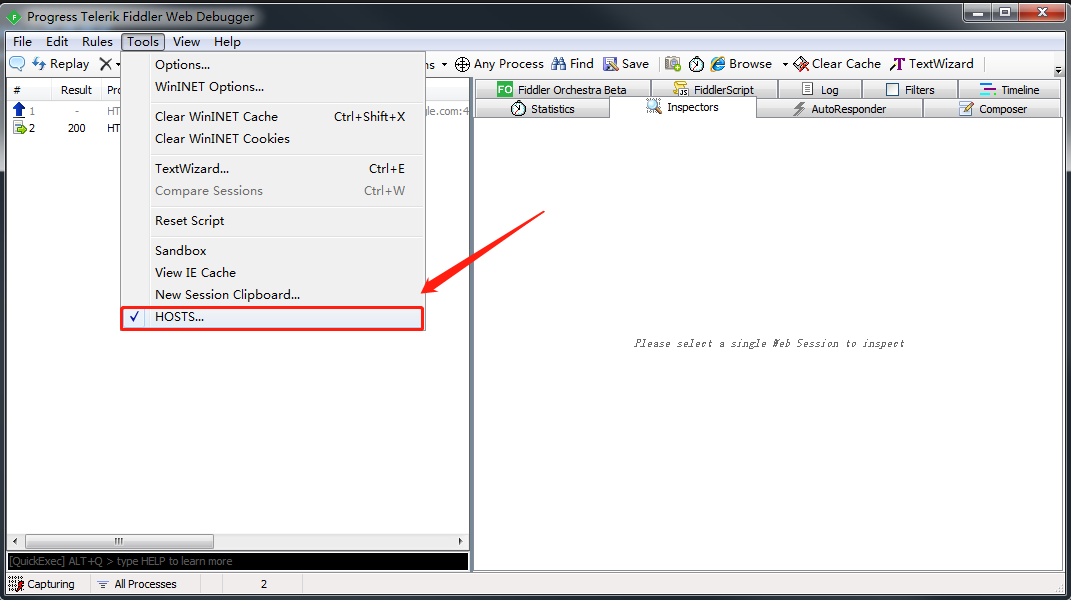Screen dimensions: 1071x600
Task: Click the Find binoculars icon
Action: (559, 64)
